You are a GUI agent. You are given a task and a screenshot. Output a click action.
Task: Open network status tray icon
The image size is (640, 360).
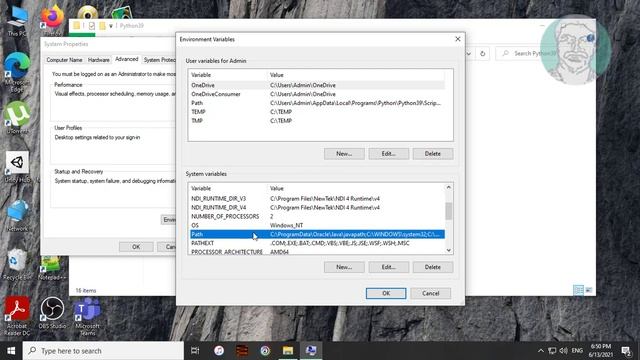pos(552,351)
